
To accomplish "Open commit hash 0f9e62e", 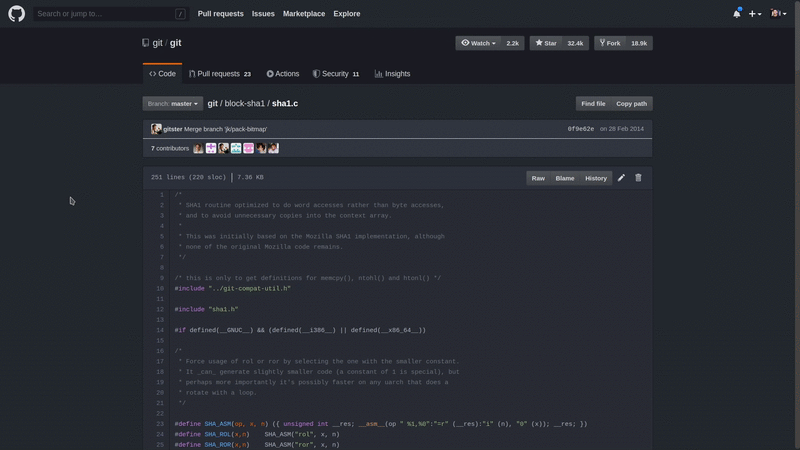I will pos(581,129).
